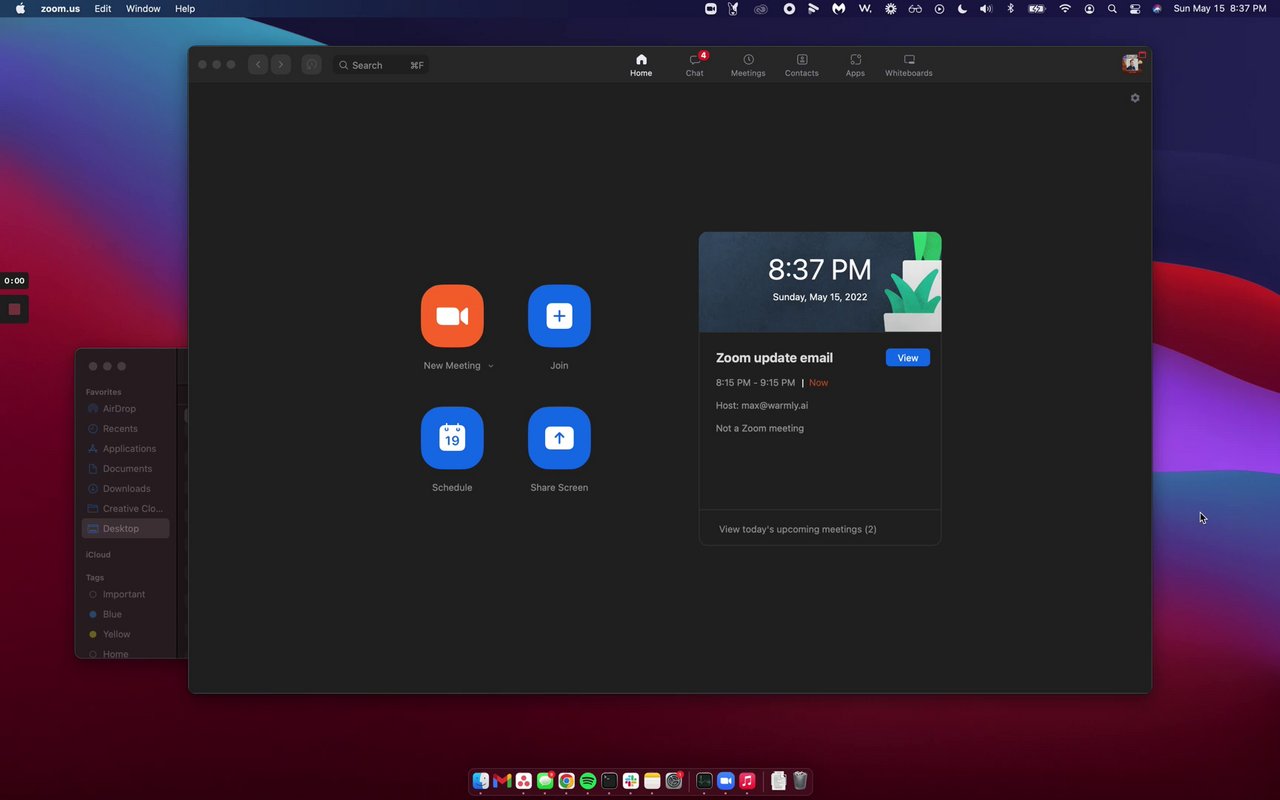The image size is (1280, 800).
Task: Click the menu bar date and time
Action: (x=1220, y=9)
